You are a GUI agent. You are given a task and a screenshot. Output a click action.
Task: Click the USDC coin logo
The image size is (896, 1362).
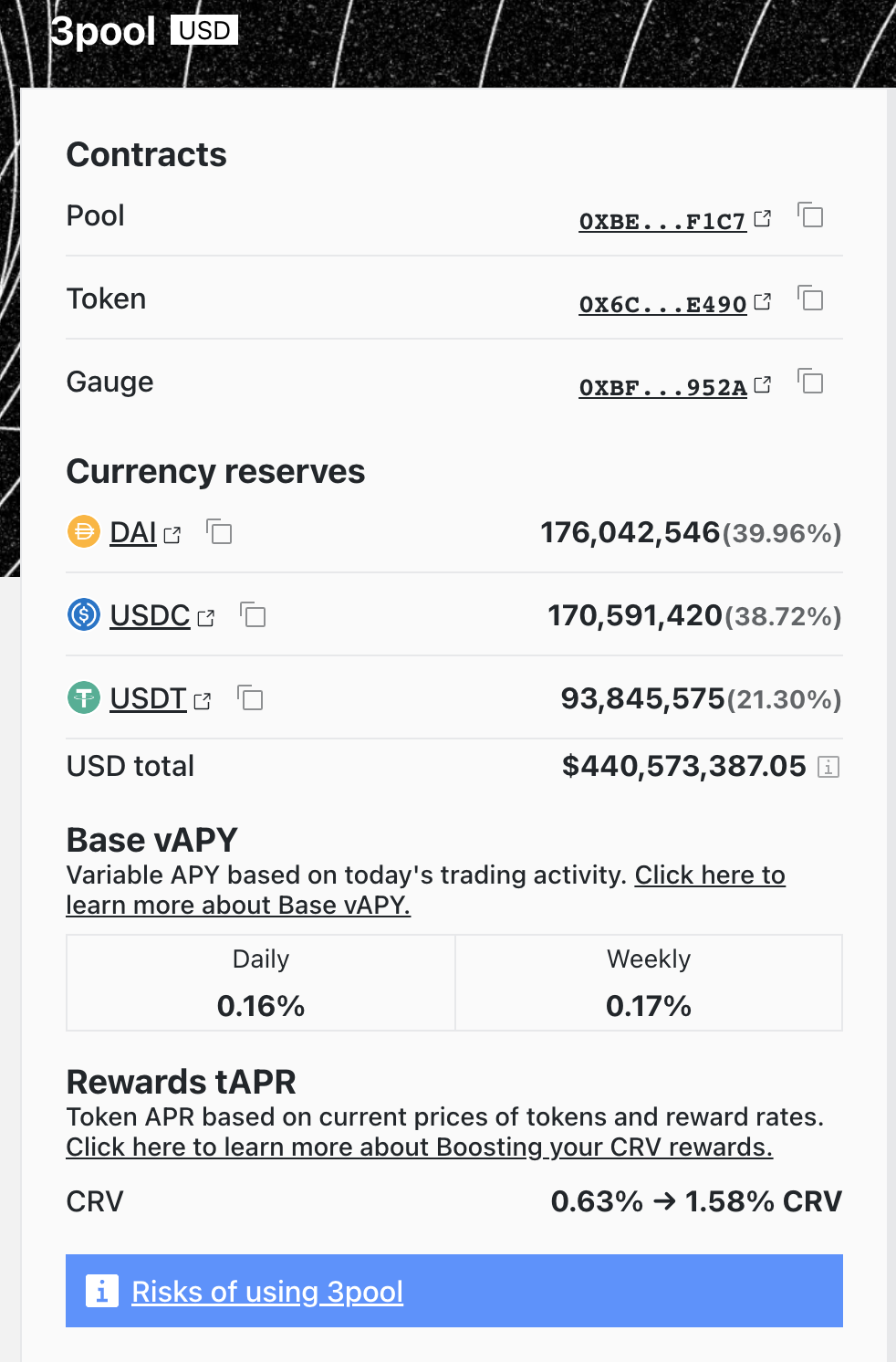tap(84, 614)
